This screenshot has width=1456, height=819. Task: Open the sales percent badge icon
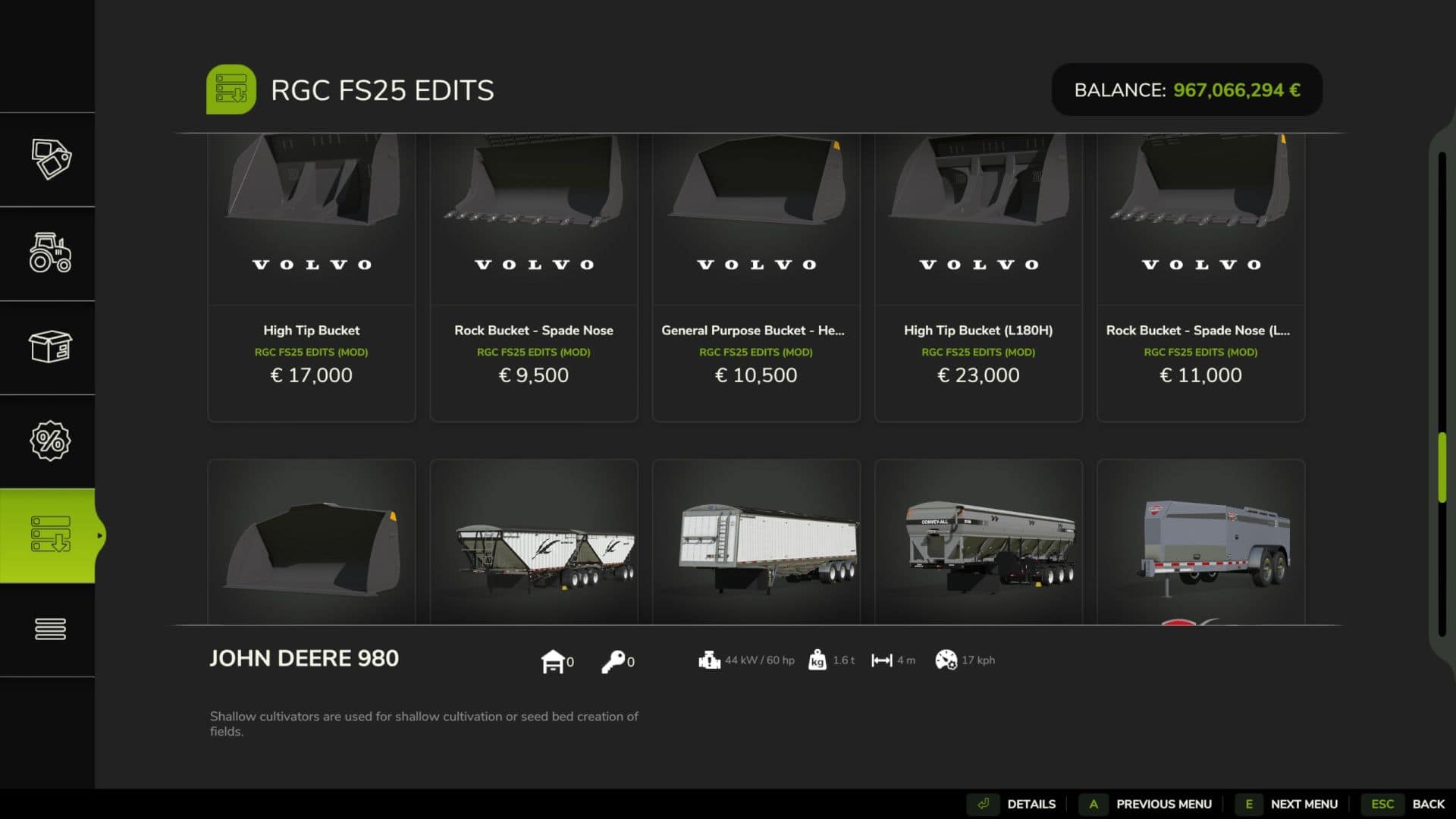point(51,441)
